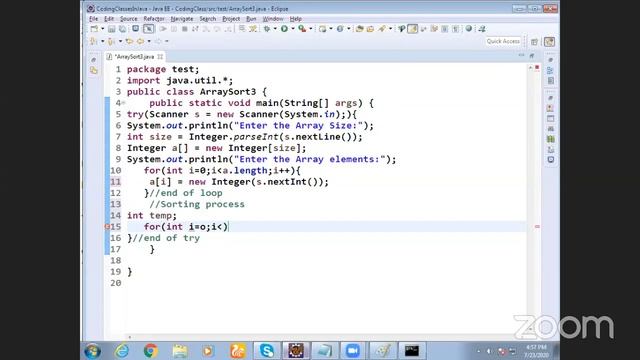Open the Windows Start button
The height and width of the screenshot is (360, 640).
93,351
